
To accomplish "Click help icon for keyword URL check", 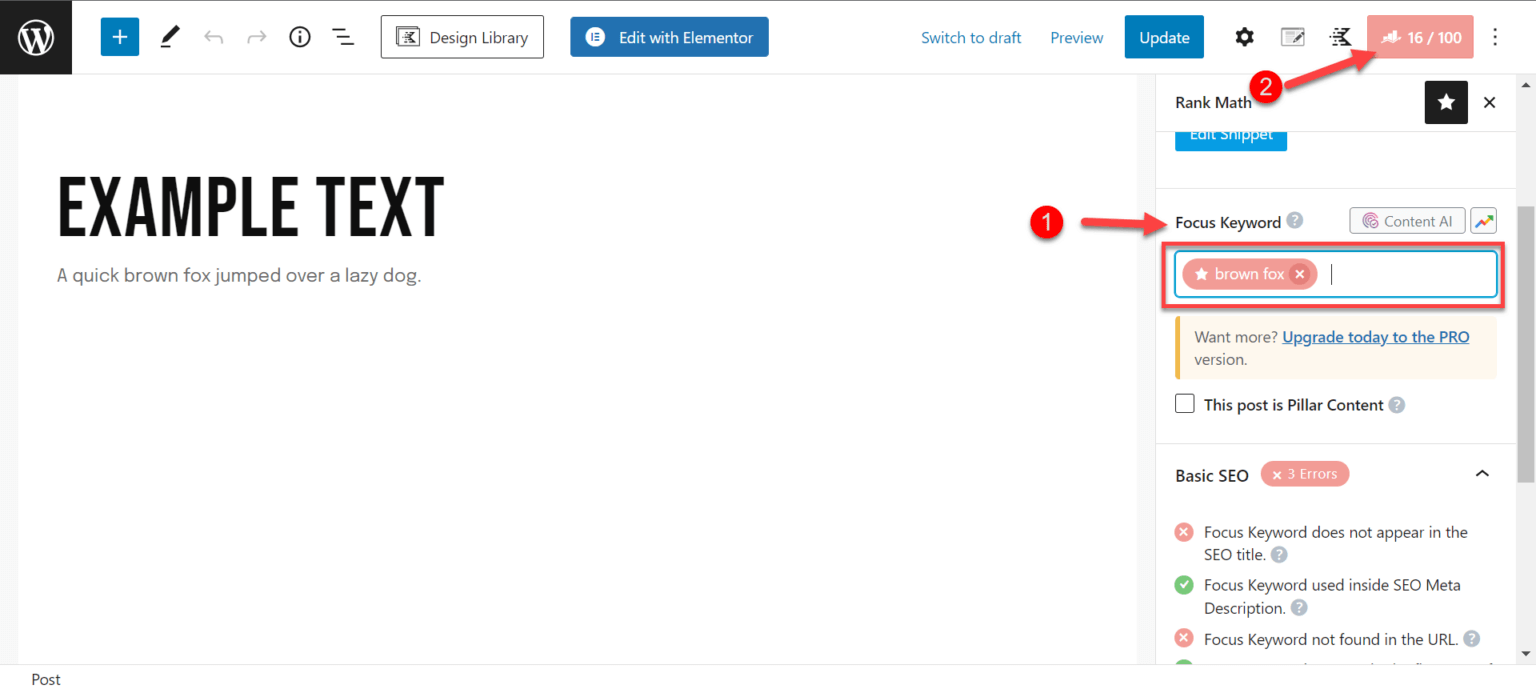I will tap(1472, 639).
